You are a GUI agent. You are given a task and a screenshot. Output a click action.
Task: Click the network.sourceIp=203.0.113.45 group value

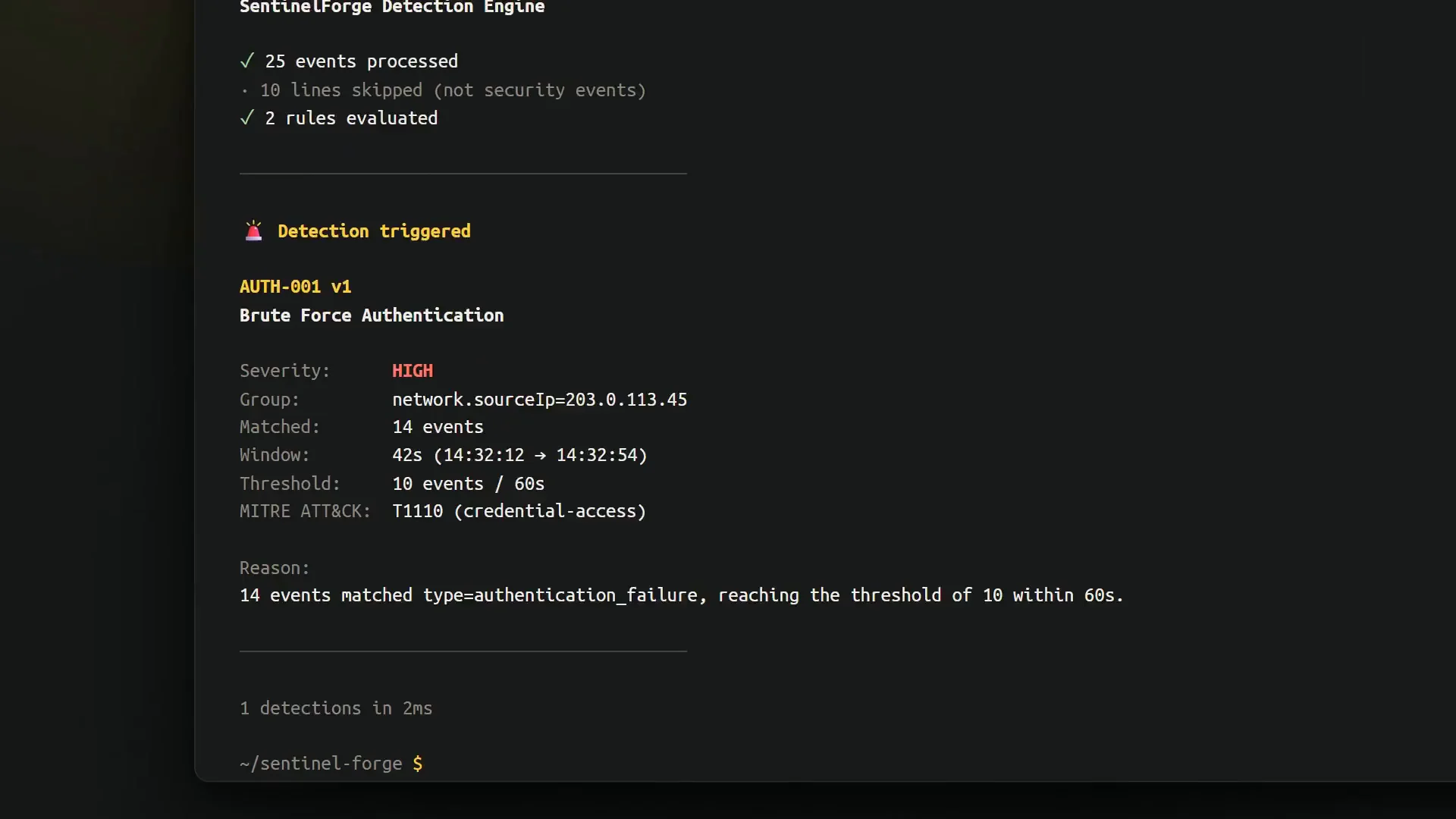coord(539,400)
